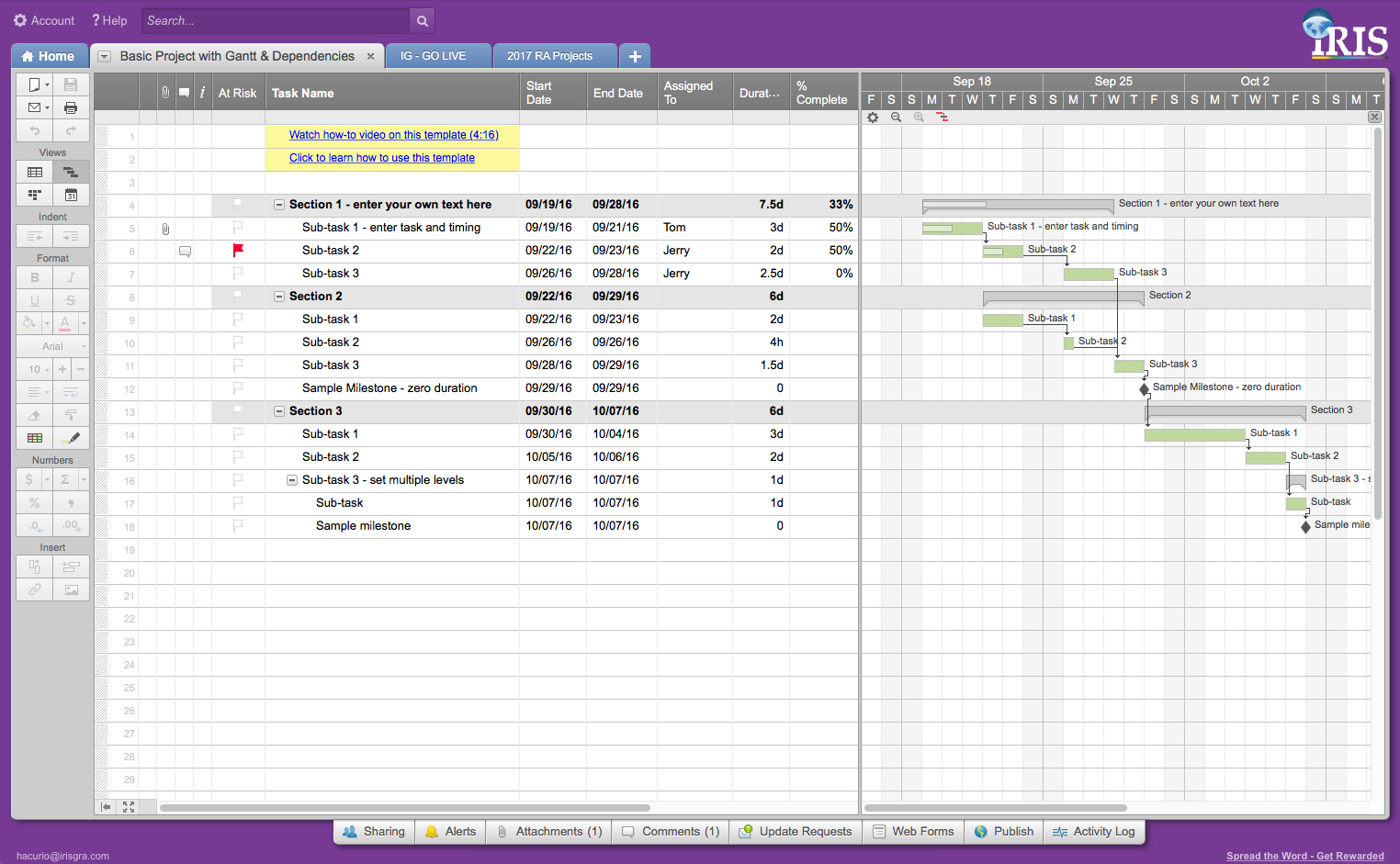Toggle At Risk flag for Sub-task 2 row 6
The width and height of the screenshot is (1400, 864).
238,250
